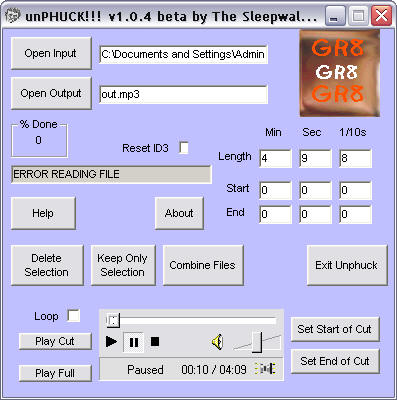
Task: Click the app icon in title bar
Action: tap(13, 16)
